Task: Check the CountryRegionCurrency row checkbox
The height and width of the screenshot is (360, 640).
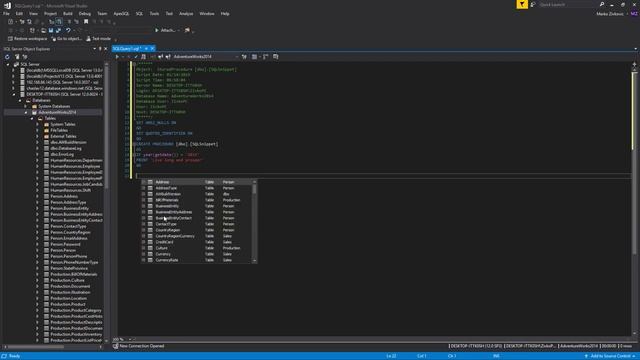Action: (x=143, y=236)
